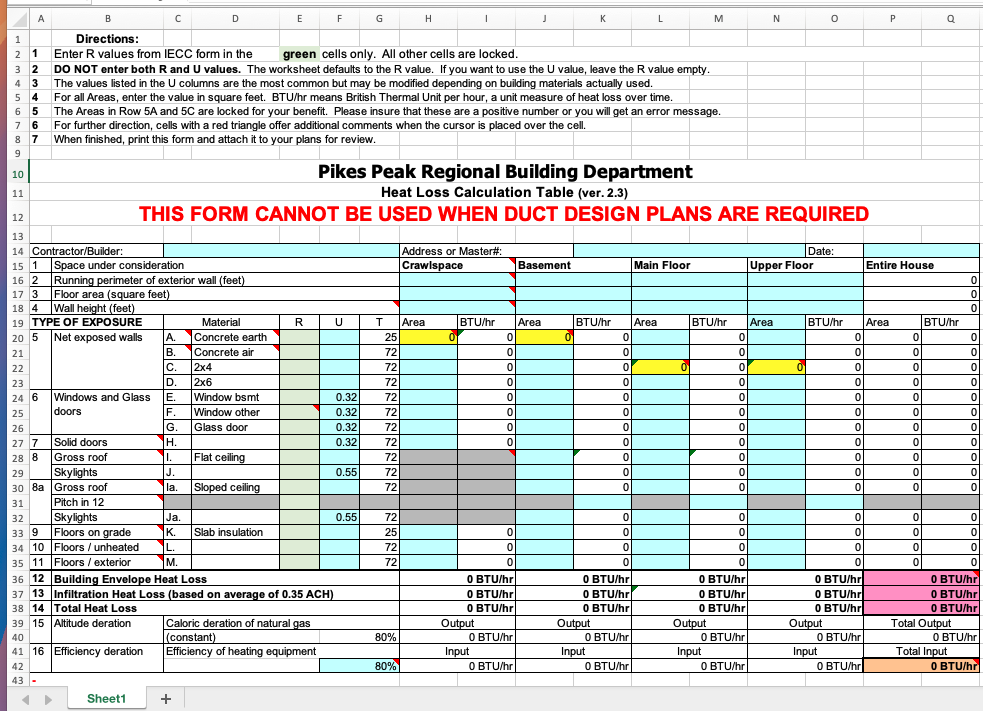This screenshot has width=983, height=711.
Task: Select 'Pitch in 12' label cell
Action: point(107,502)
